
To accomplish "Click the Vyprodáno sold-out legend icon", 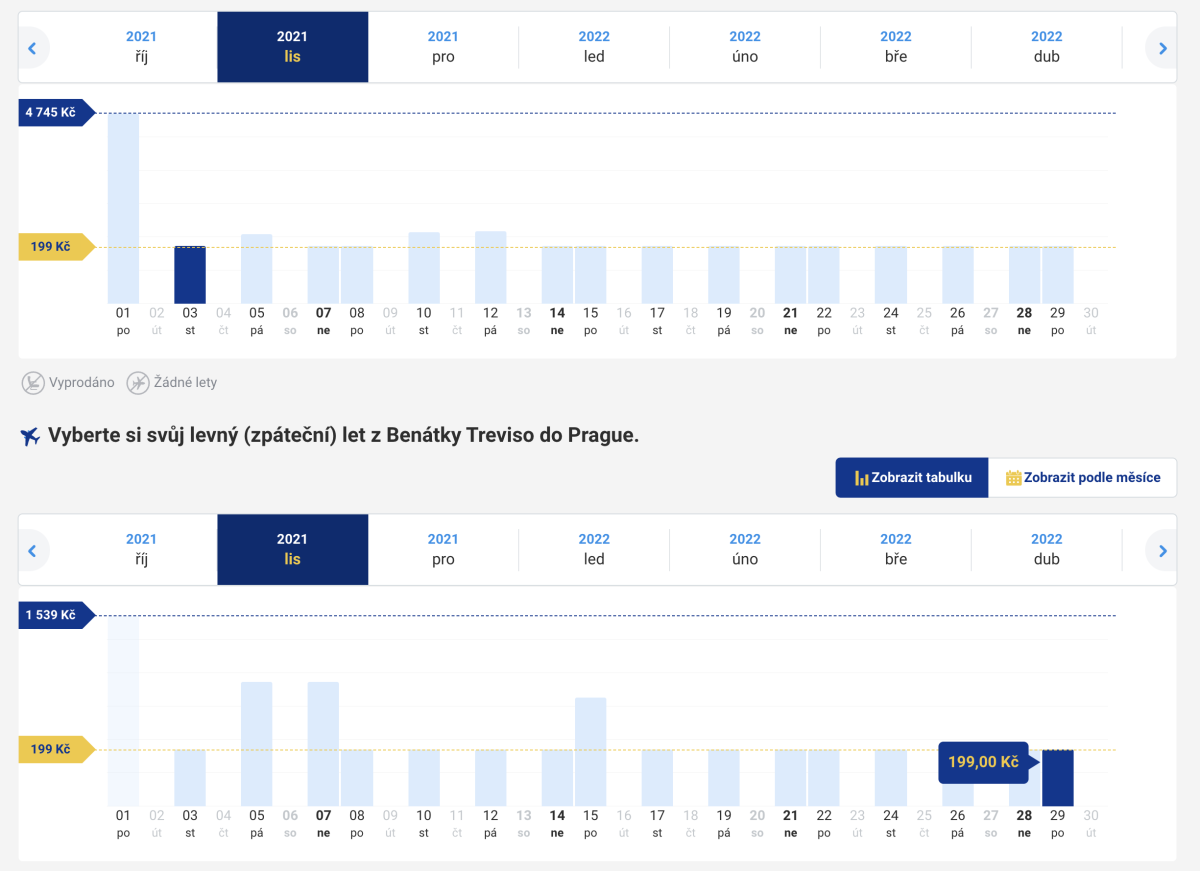I will pos(33,382).
